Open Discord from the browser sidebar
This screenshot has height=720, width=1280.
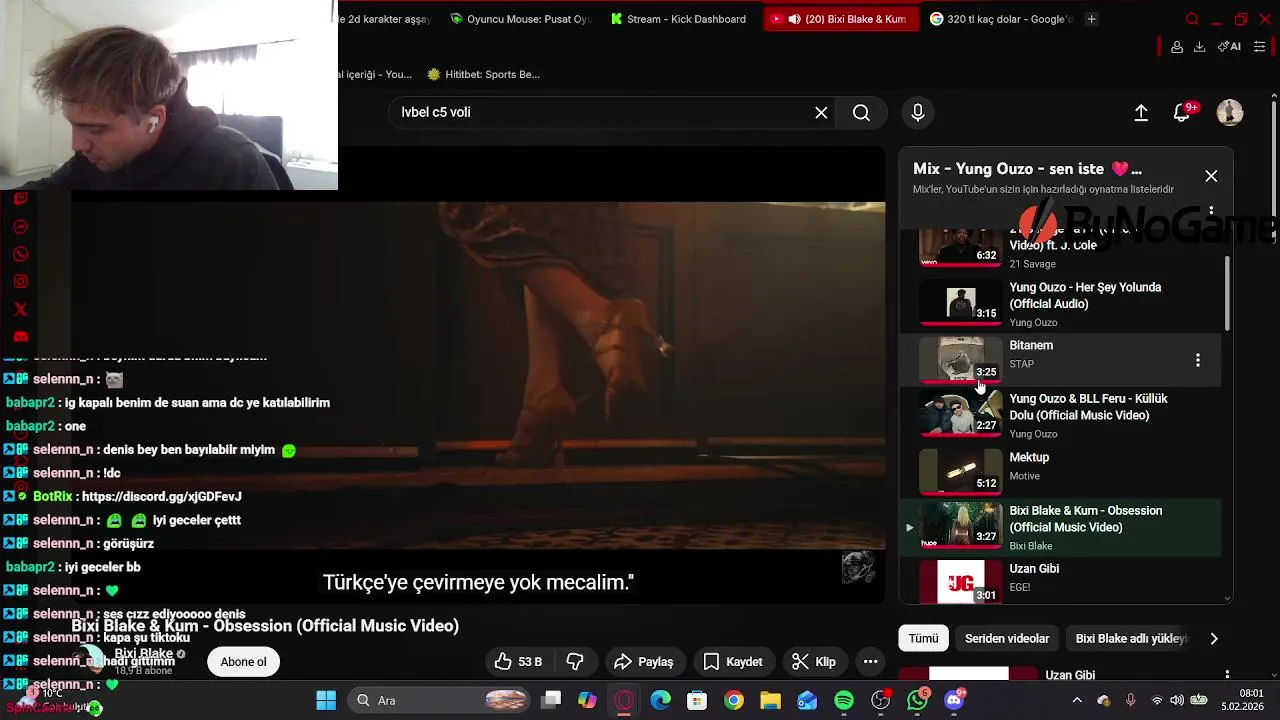(20, 337)
